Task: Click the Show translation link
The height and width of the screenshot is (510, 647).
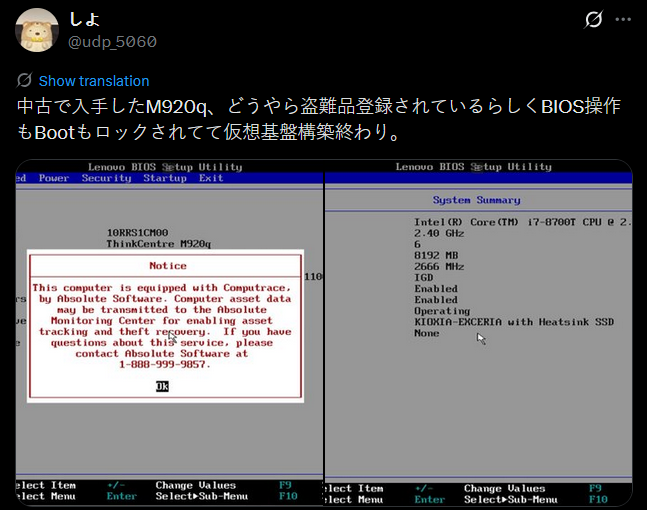Action: tap(93, 81)
